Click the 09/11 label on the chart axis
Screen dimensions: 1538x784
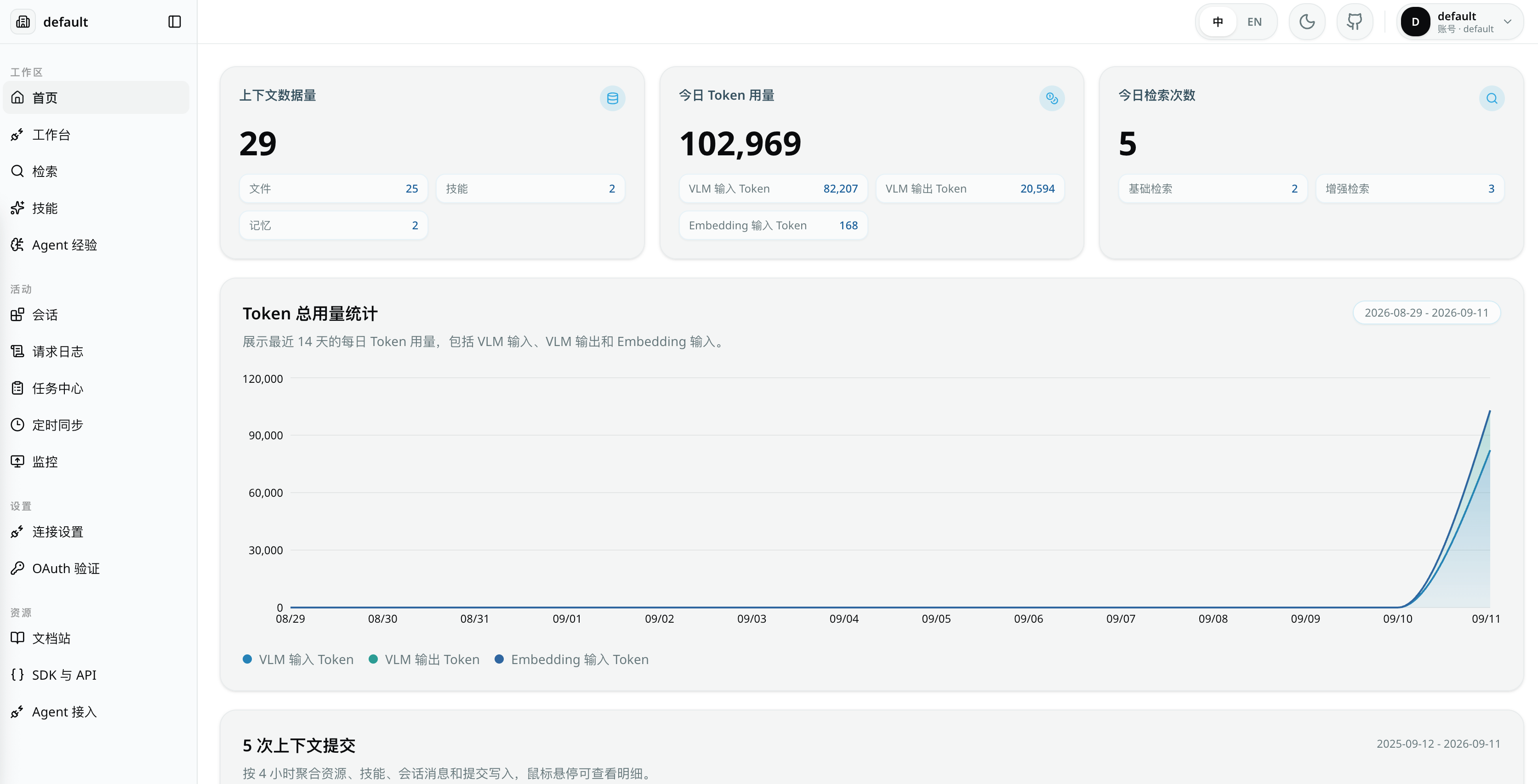1486,619
